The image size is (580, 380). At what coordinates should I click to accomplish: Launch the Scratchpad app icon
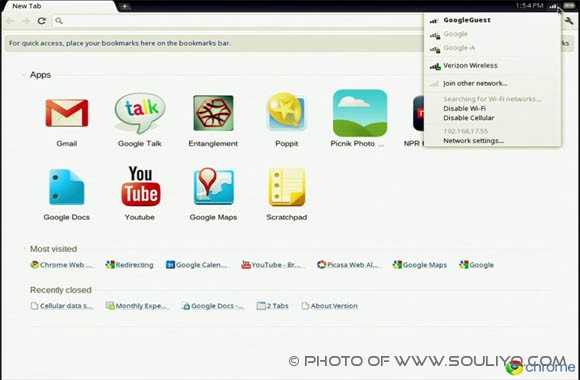point(287,187)
